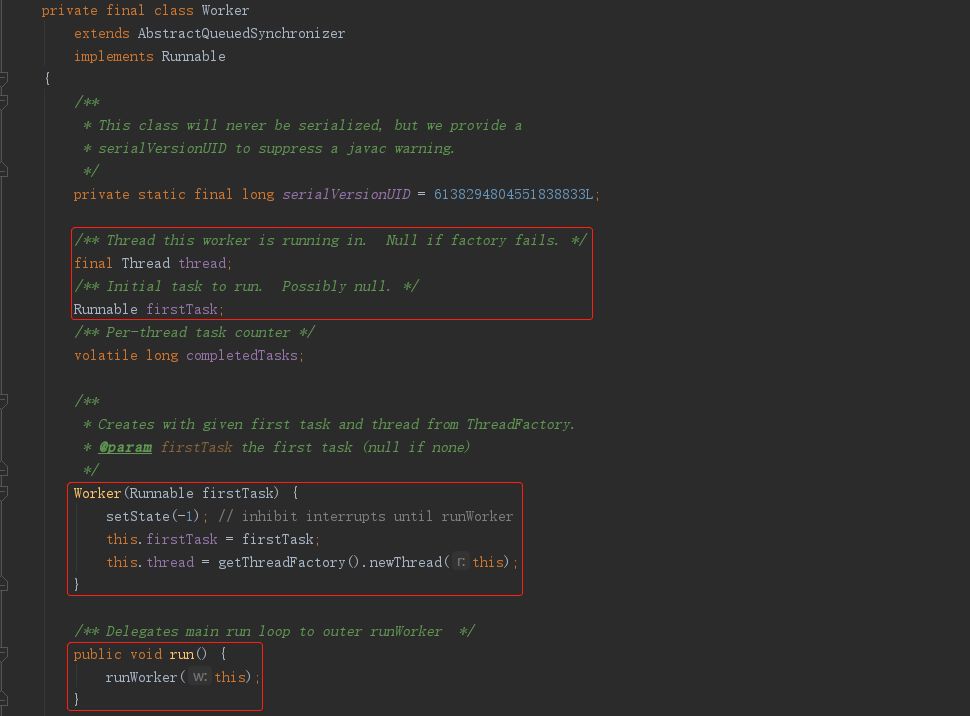This screenshot has width=970, height=716.
Task: Click 'Thread' type in 'final Thread thread'
Action: point(145,263)
